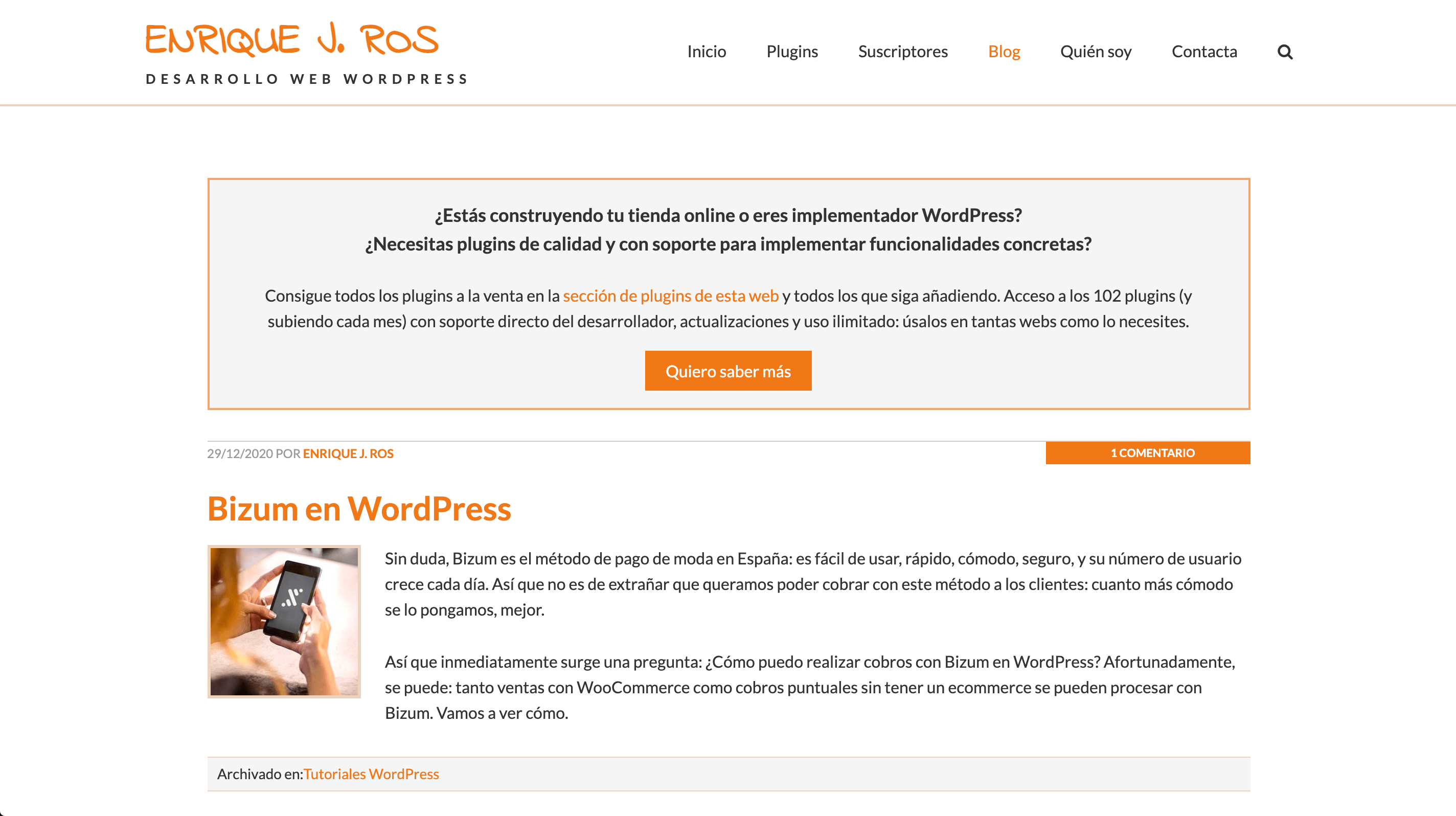Click the Archivado en: label

[260, 774]
